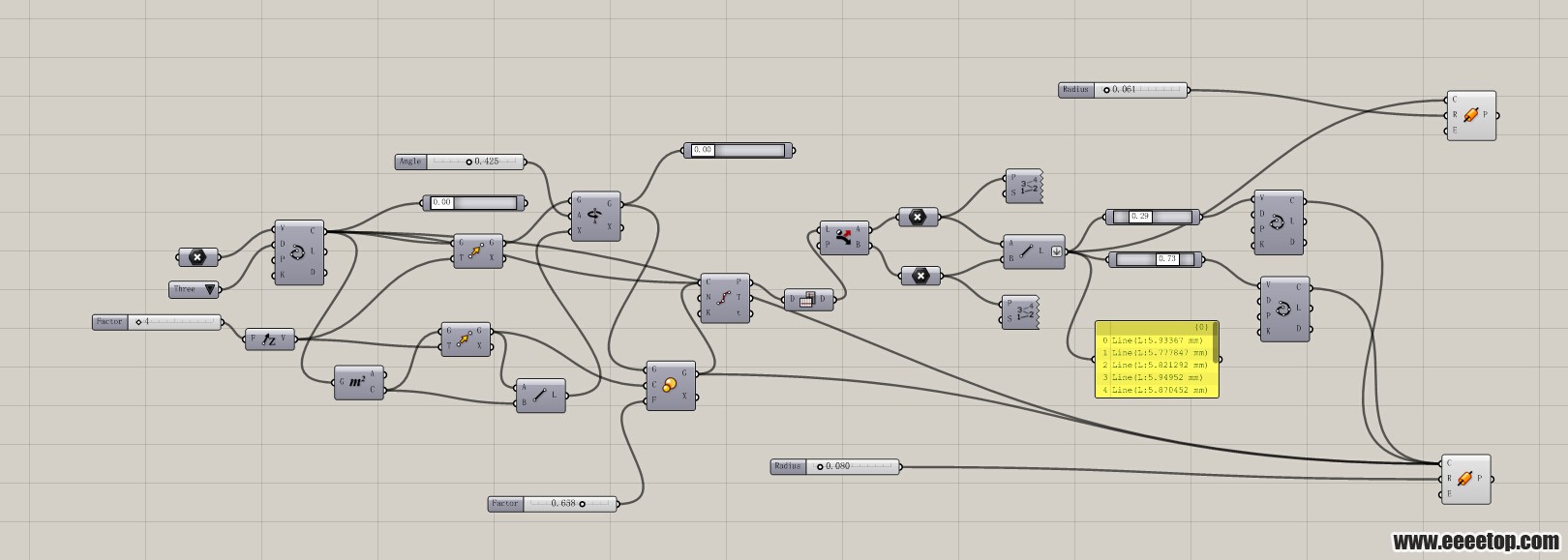Select the Shift List component below the Line node
The width and height of the screenshot is (1568, 560).
click(1020, 312)
